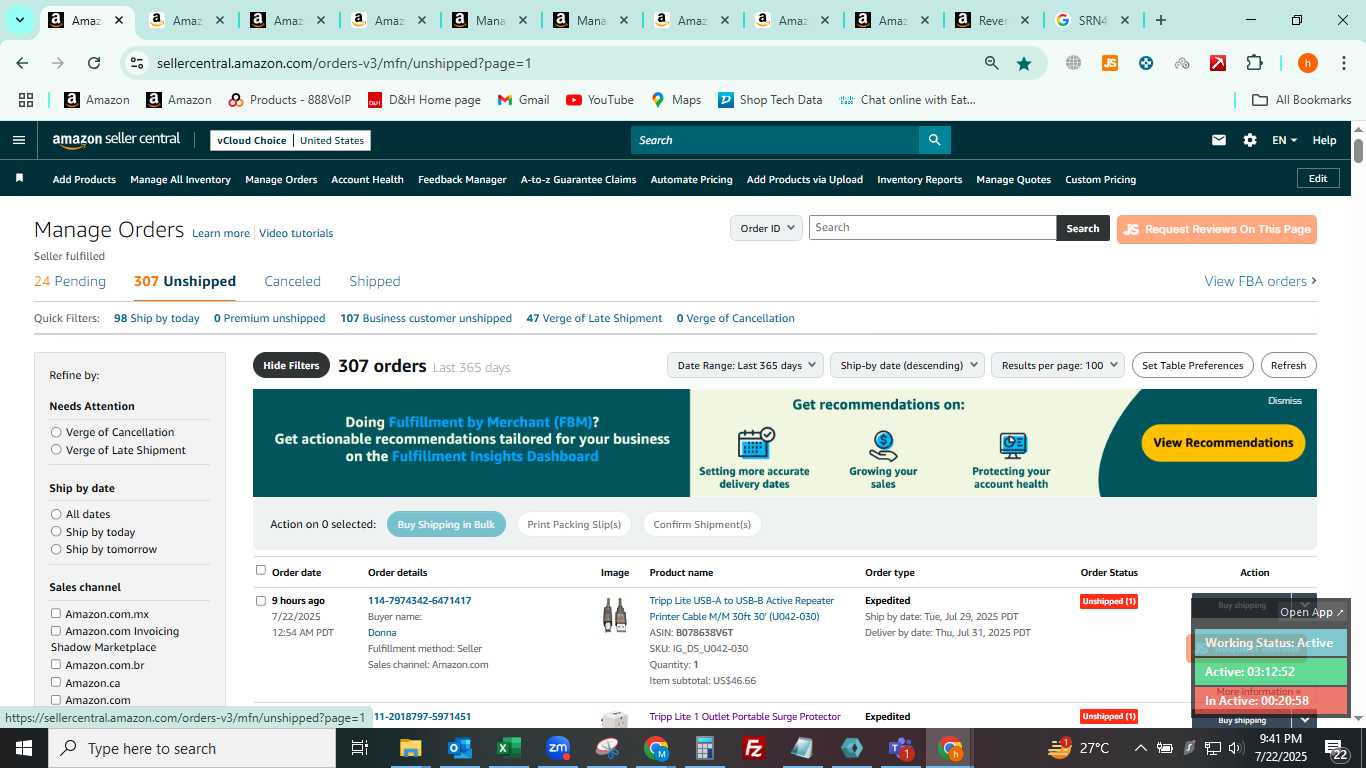Open the EN language dropdown
The height and width of the screenshot is (768, 1366).
click(1284, 140)
